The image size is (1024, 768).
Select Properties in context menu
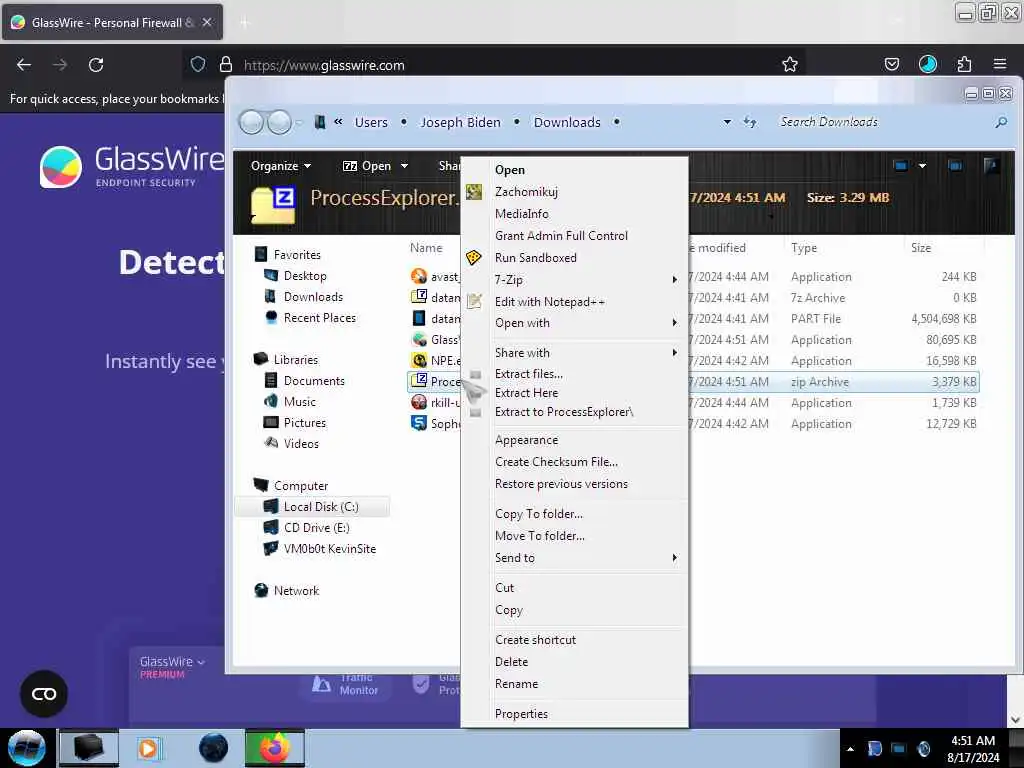tap(521, 713)
